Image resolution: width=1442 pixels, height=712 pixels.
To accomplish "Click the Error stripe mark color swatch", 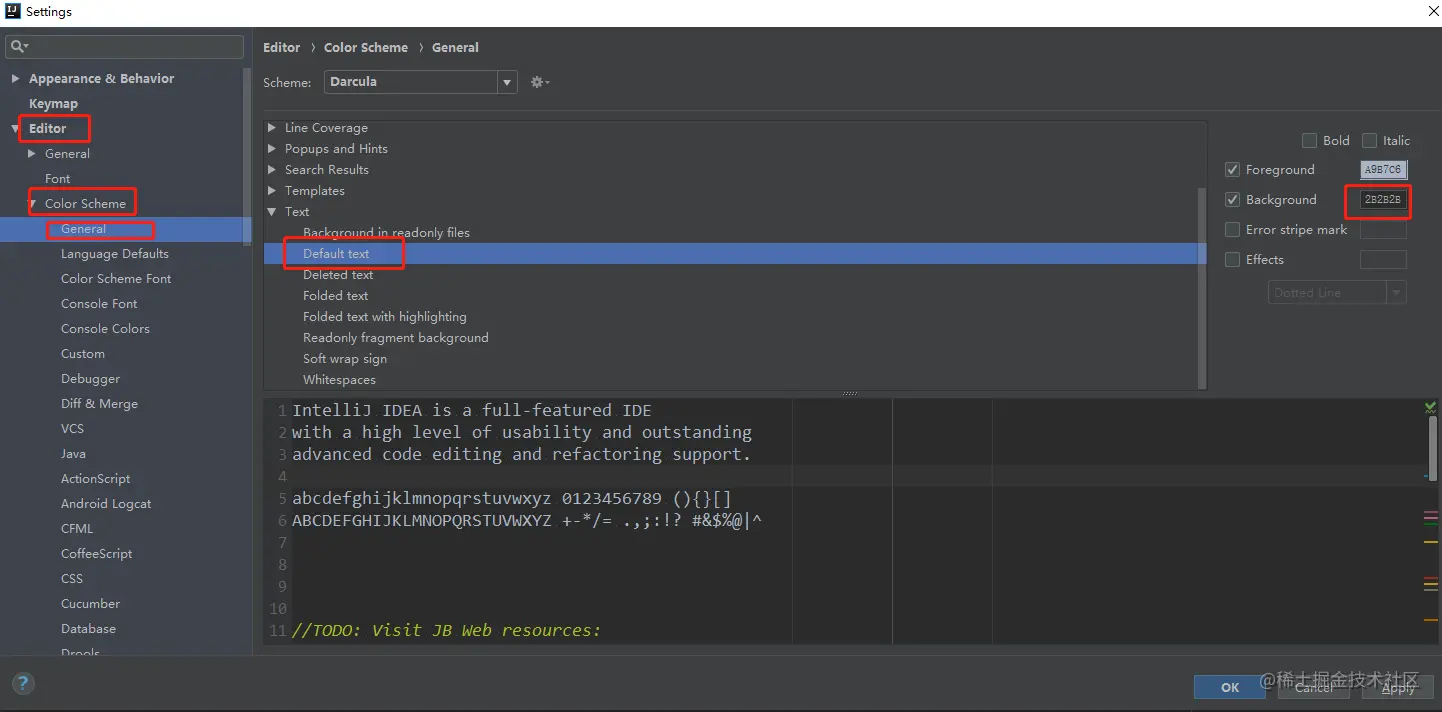I will (1383, 230).
